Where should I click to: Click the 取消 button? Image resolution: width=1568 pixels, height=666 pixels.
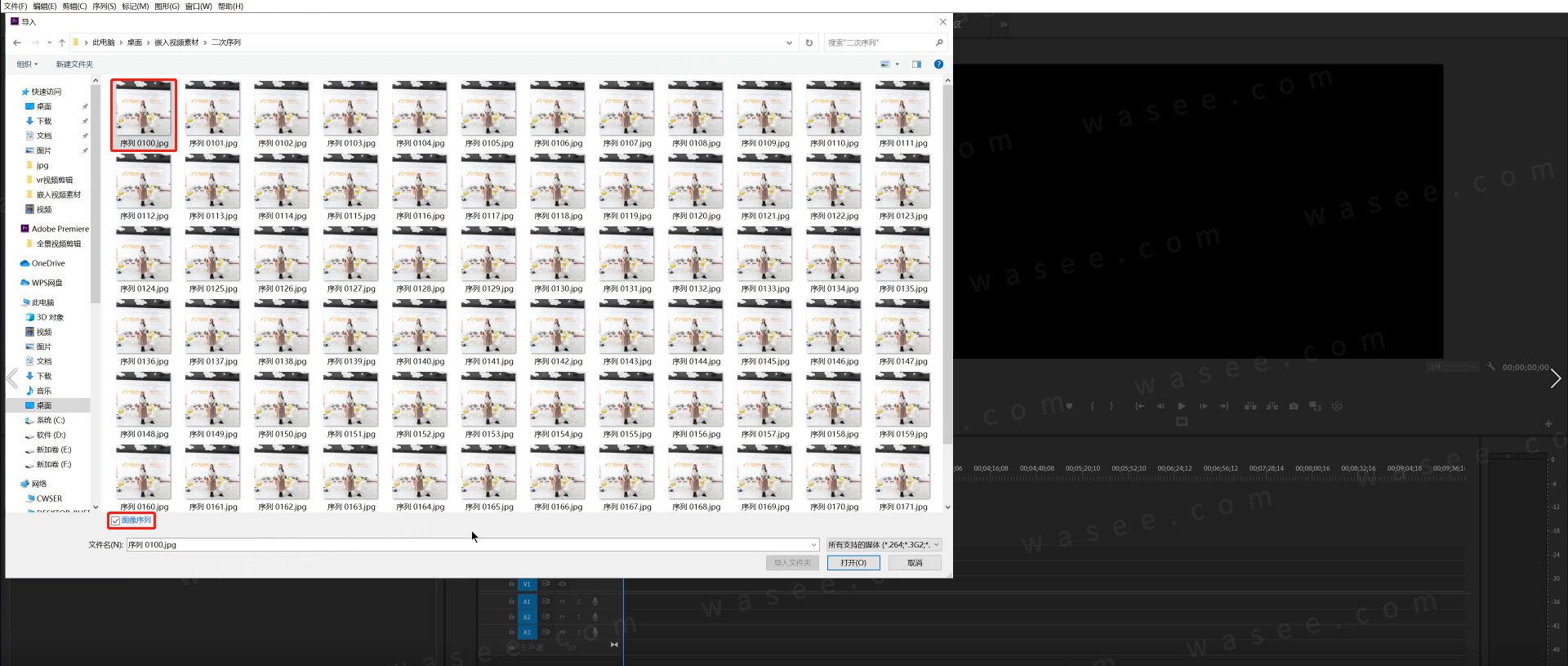tap(915, 563)
